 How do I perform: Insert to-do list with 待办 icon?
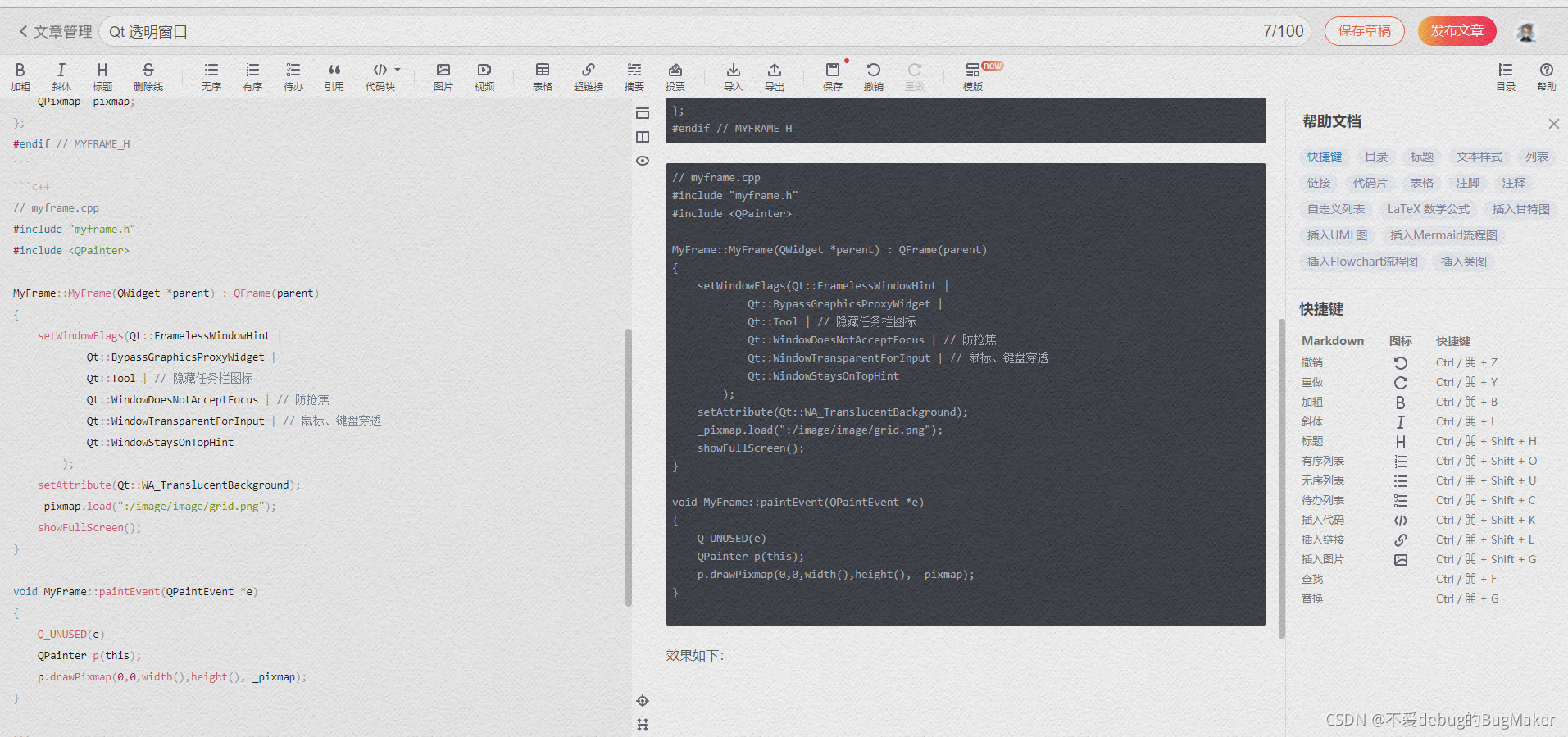click(x=293, y=76)
